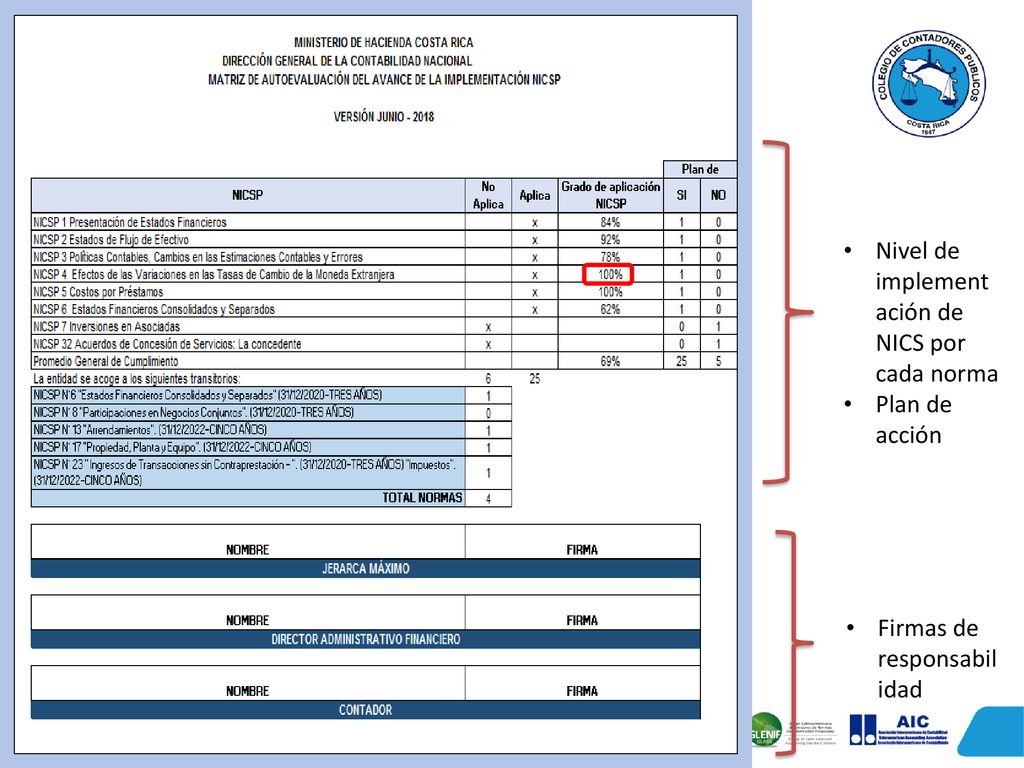Click the 'CONTADOR' bar

366,709
